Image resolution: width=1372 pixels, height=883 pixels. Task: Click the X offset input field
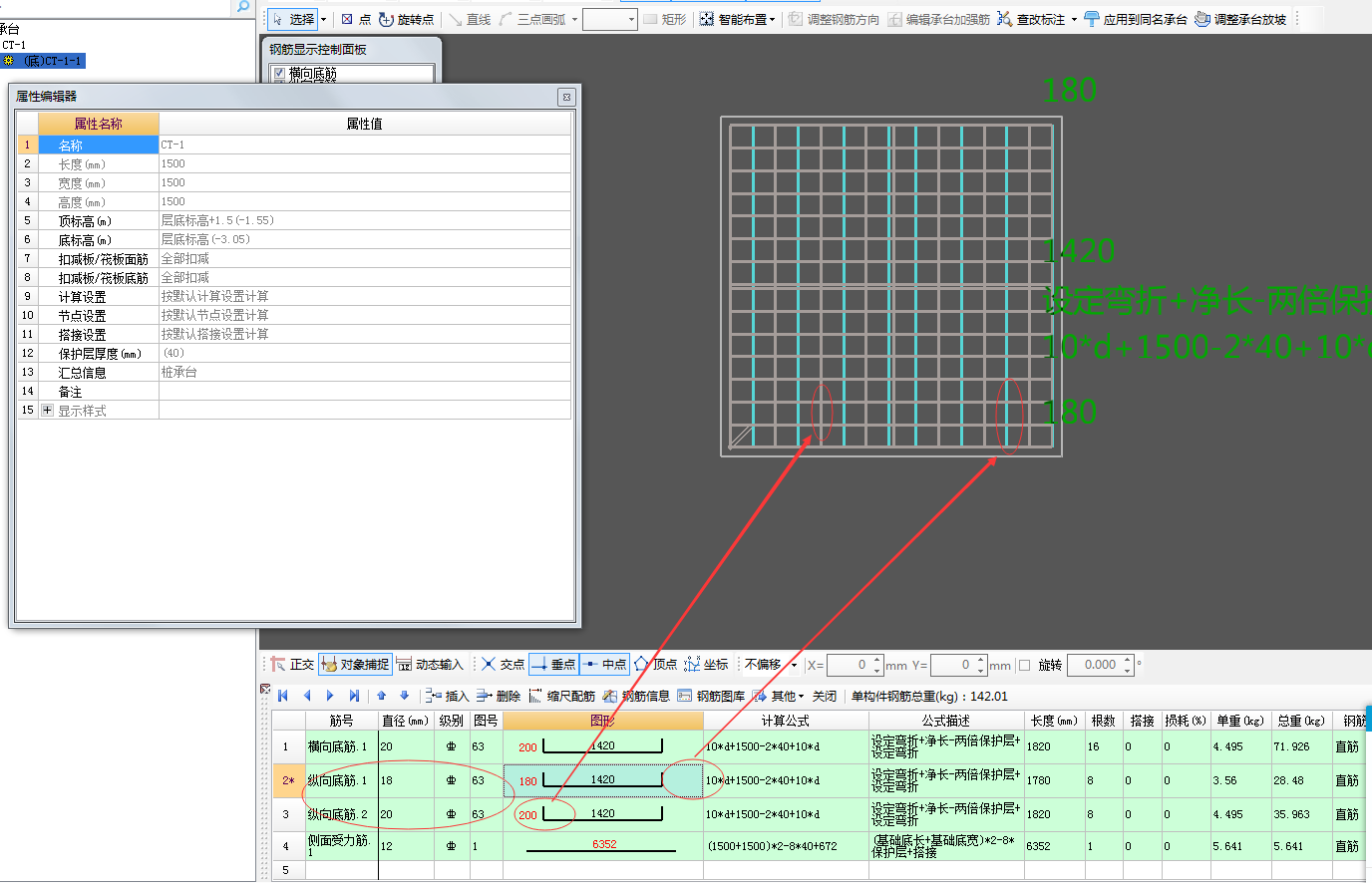[849, 665]
